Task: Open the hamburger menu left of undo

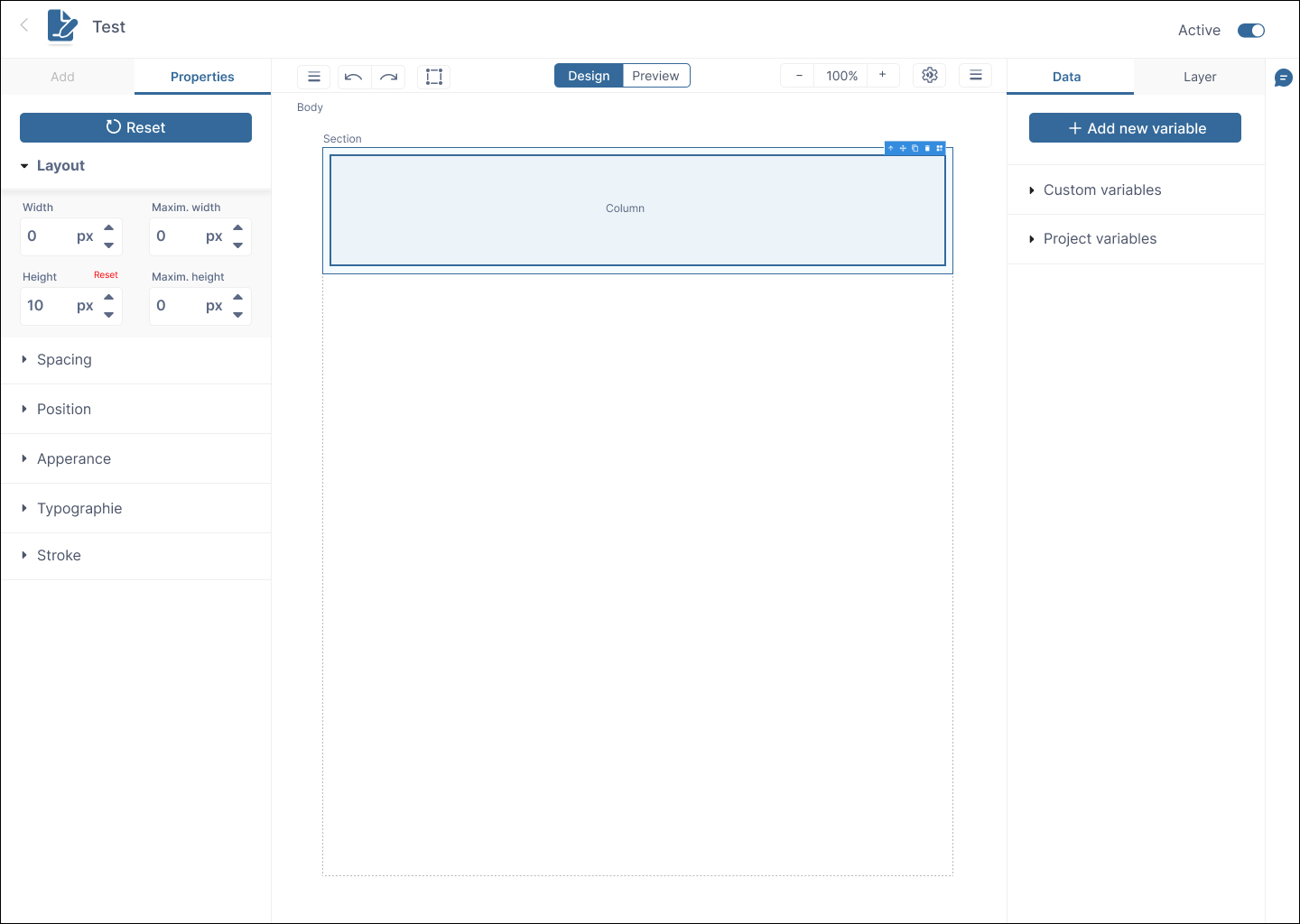Action: (314, 77)
